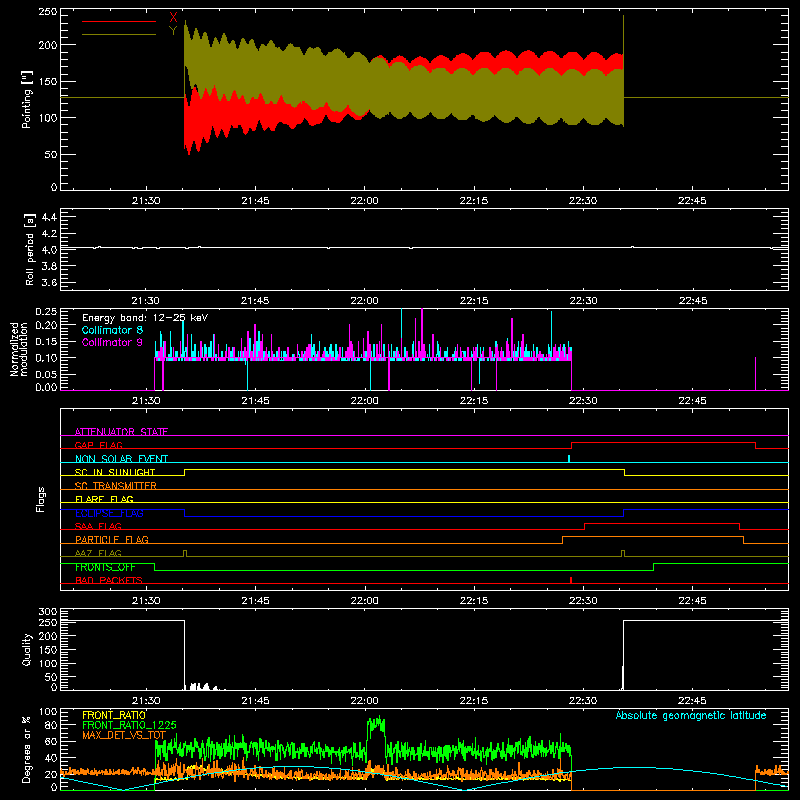Viewport: 800px width, 800px height.
Task: Click the NON_SOLAR_EVENT cyan spike marker
Action: (569, 459)
